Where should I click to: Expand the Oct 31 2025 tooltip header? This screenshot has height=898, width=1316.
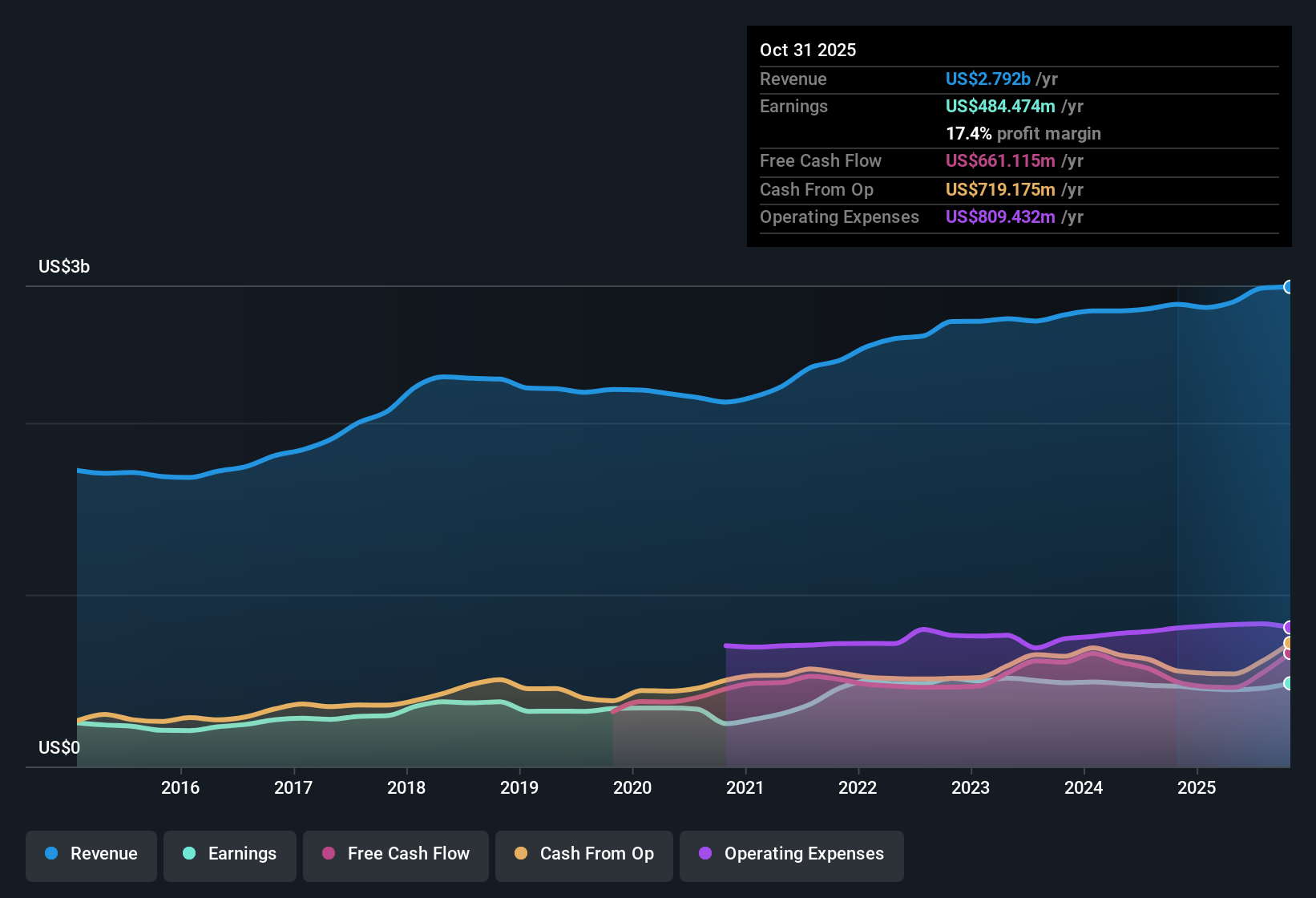pyautogui.click(x=807, y=50)
